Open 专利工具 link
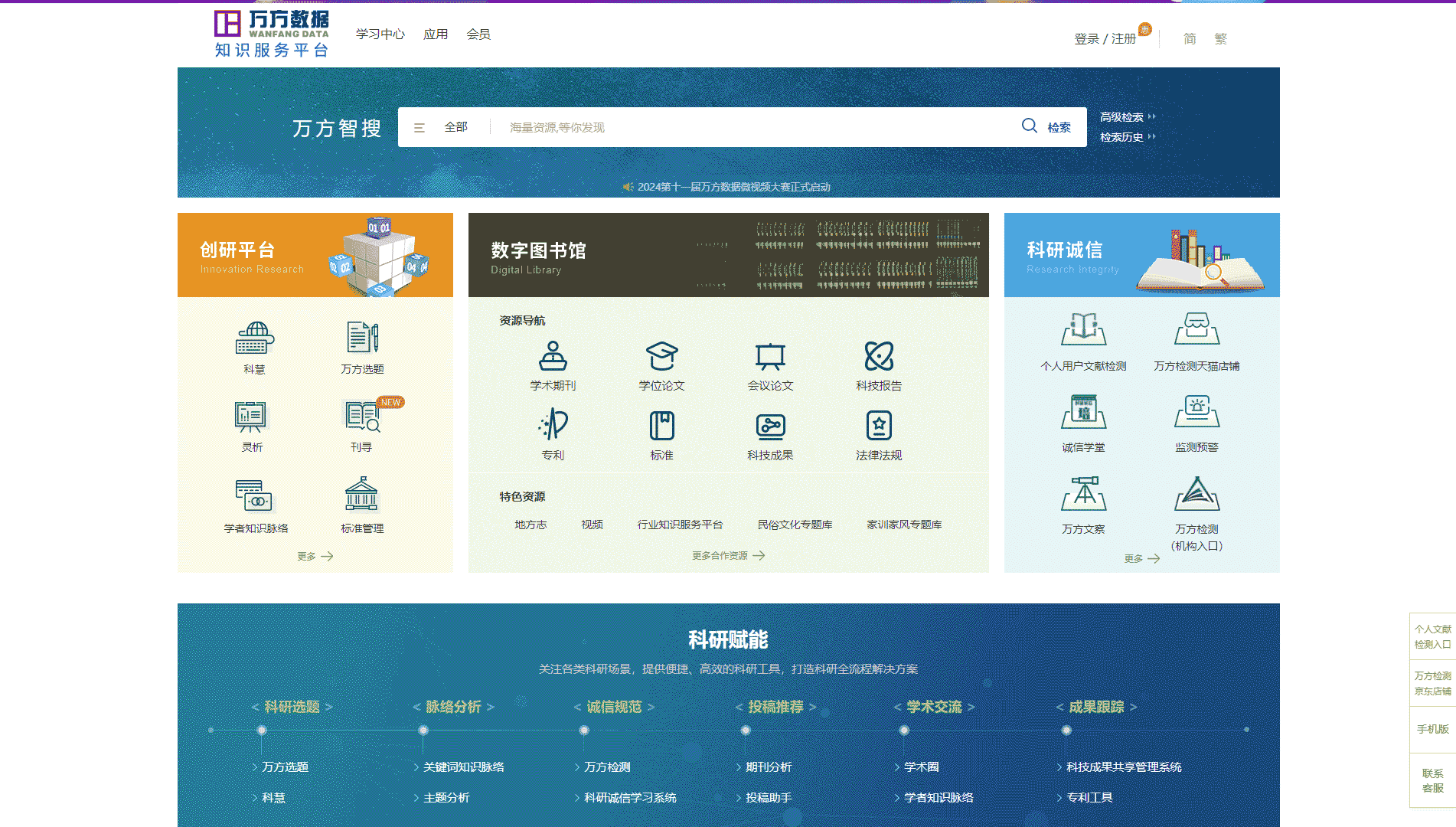The height and width of the screenshot is (827, 1456). (1089, 798)
